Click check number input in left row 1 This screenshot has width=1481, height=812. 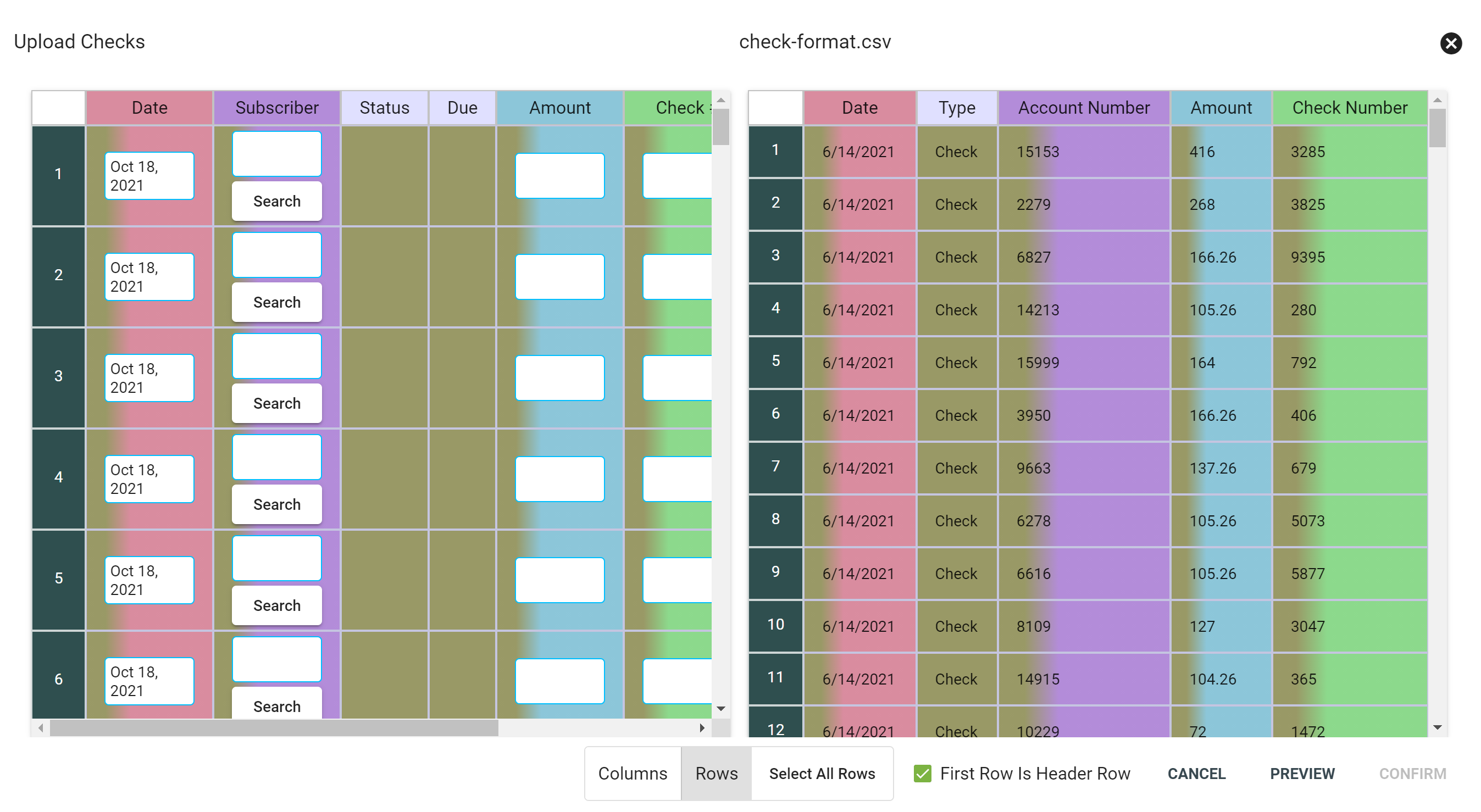[677, 175]
